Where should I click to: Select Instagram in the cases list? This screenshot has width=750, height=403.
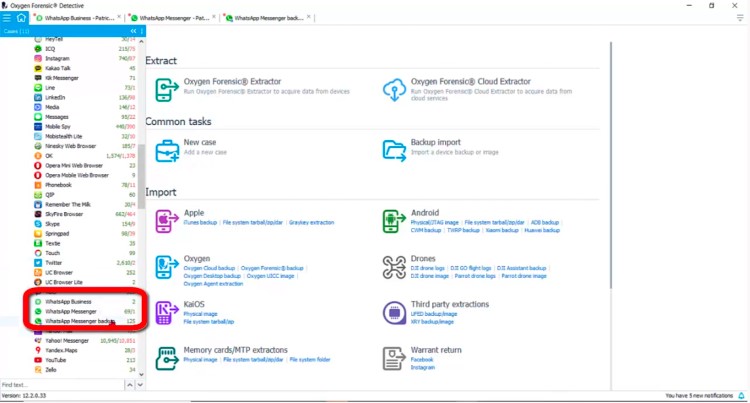(57, 58)
